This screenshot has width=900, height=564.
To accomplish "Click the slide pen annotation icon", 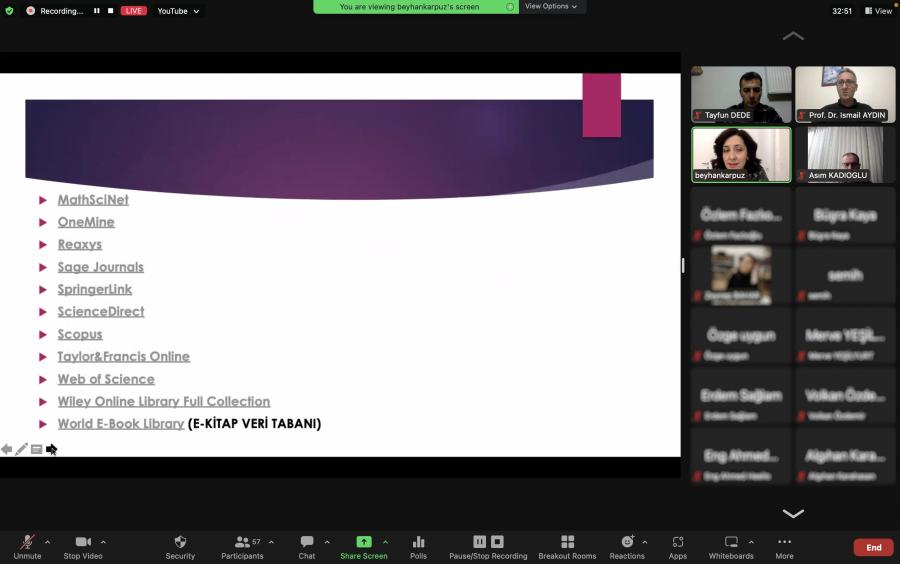I will pyautogui.click(x=21, y=449).
